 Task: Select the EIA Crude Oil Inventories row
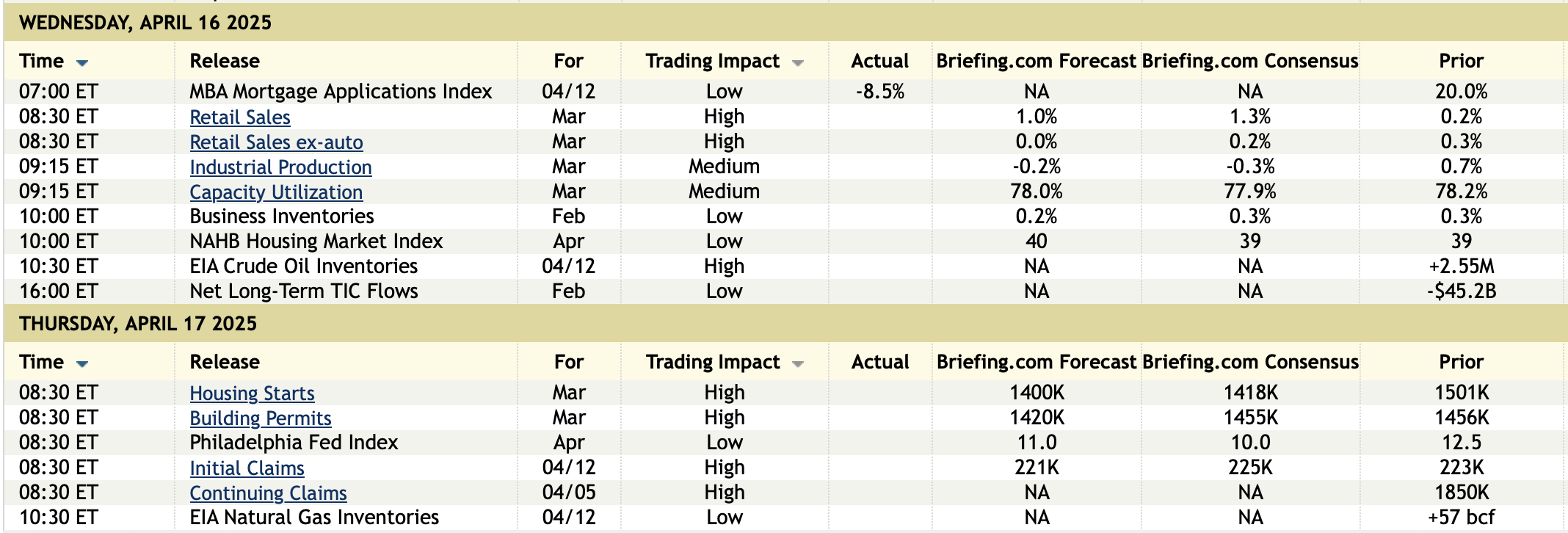[303, 266]
